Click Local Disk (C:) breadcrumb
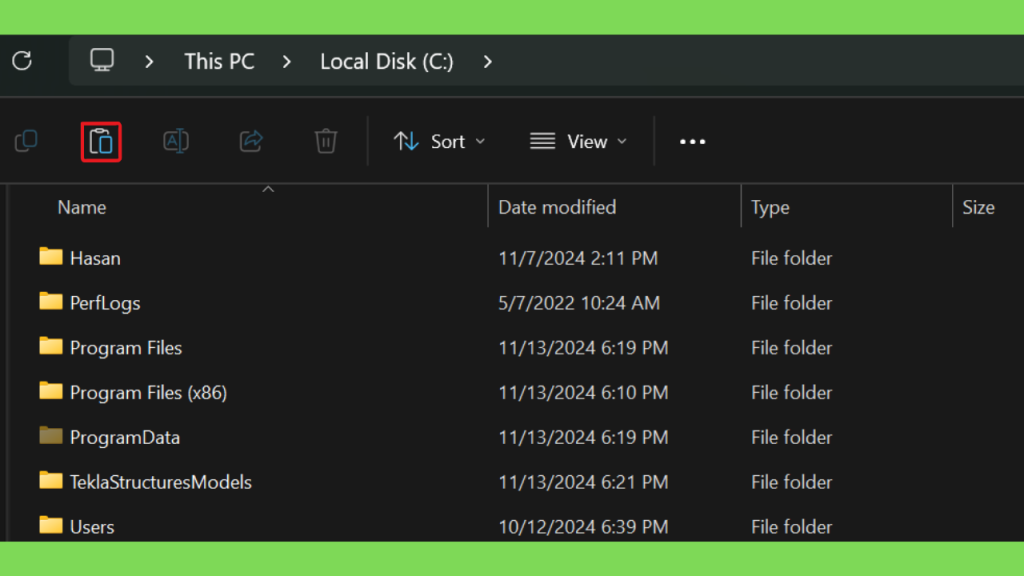1024x576 pixels. 387,61
